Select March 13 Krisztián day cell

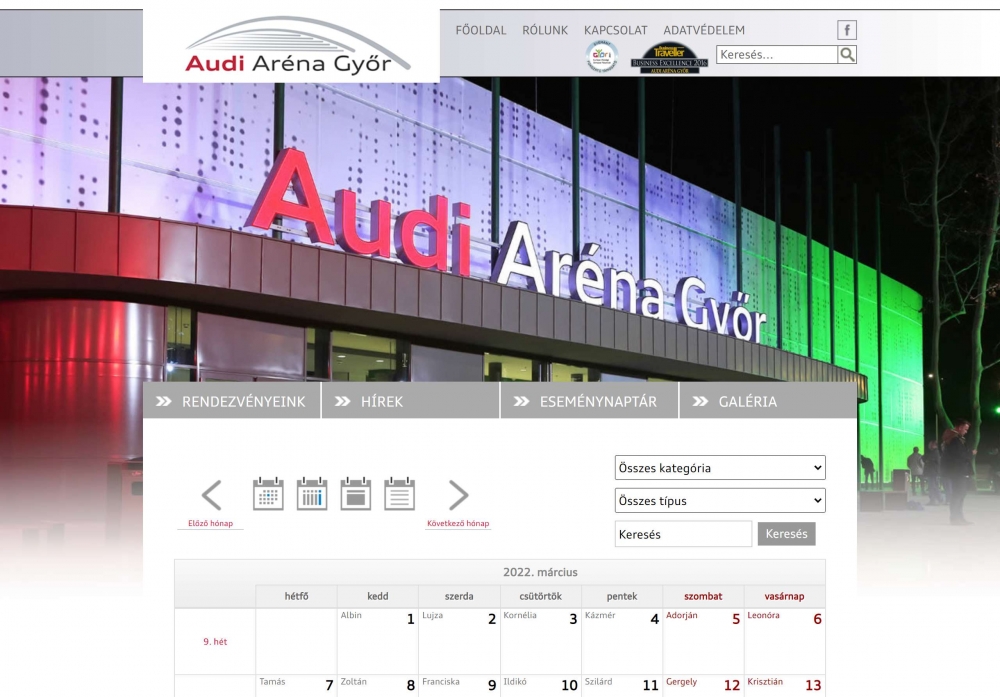(784, 686)
